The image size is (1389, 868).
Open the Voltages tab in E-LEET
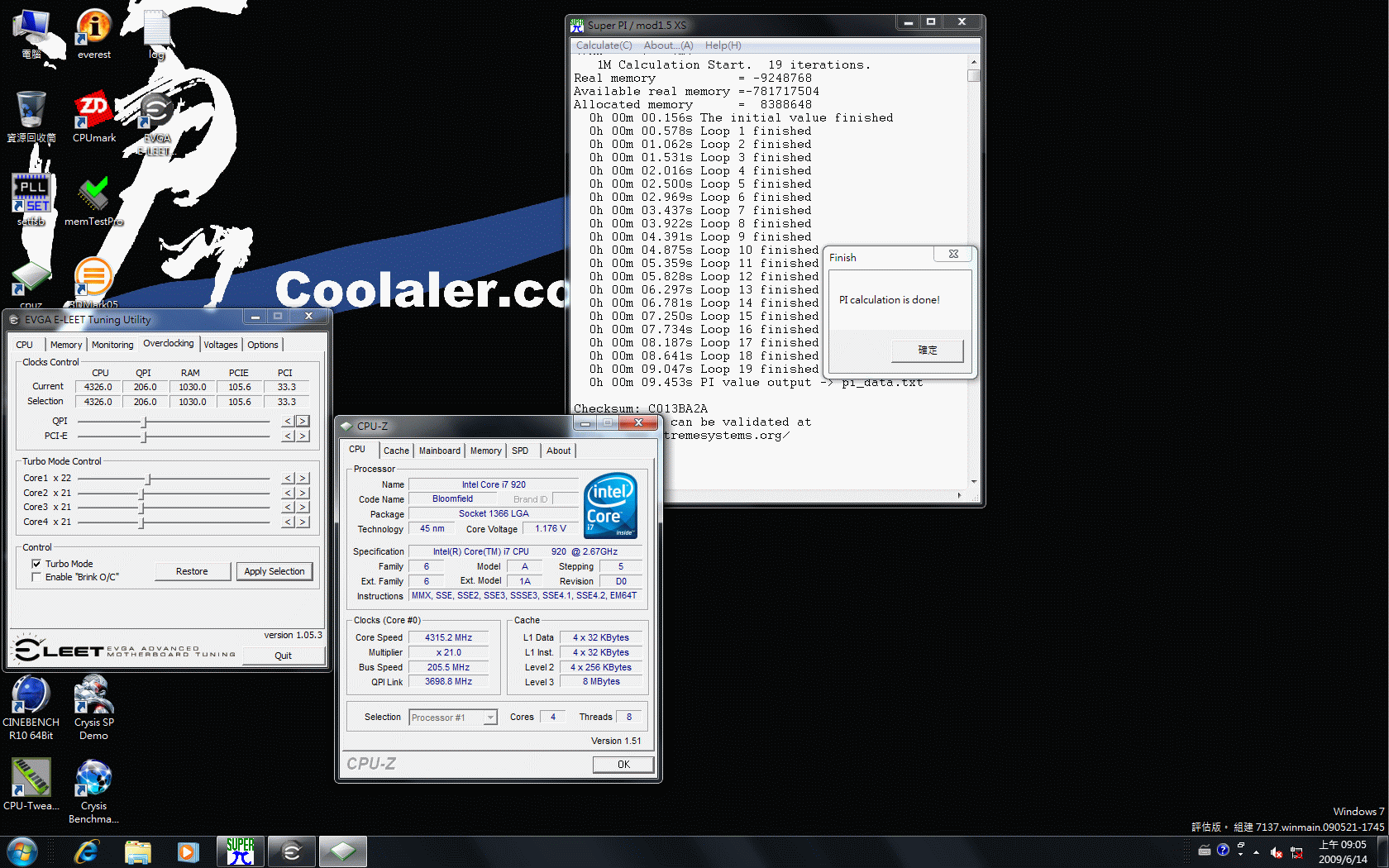click(220, 345)
